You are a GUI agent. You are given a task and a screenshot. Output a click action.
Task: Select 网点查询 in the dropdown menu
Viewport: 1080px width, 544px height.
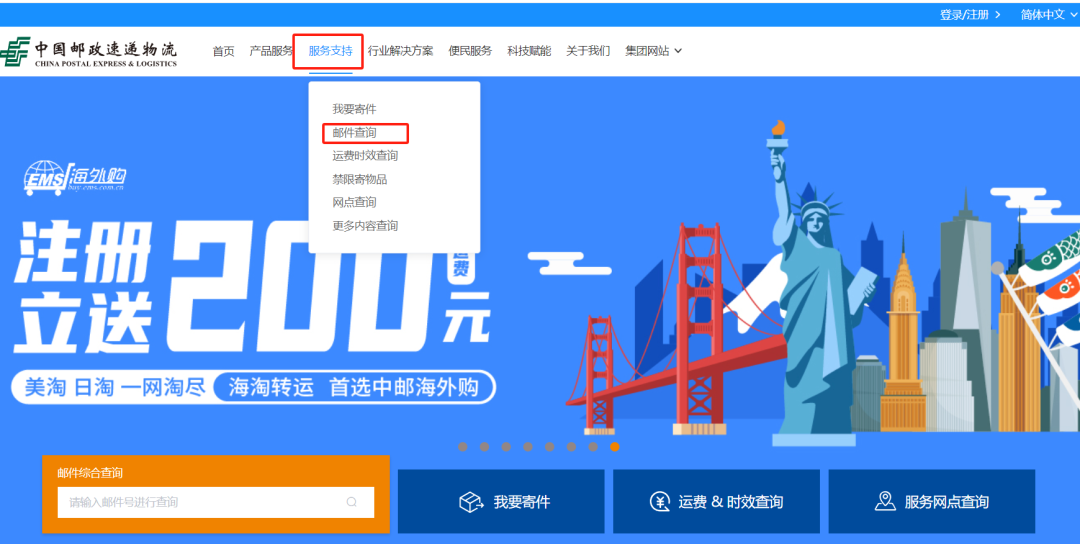(355, 202)
